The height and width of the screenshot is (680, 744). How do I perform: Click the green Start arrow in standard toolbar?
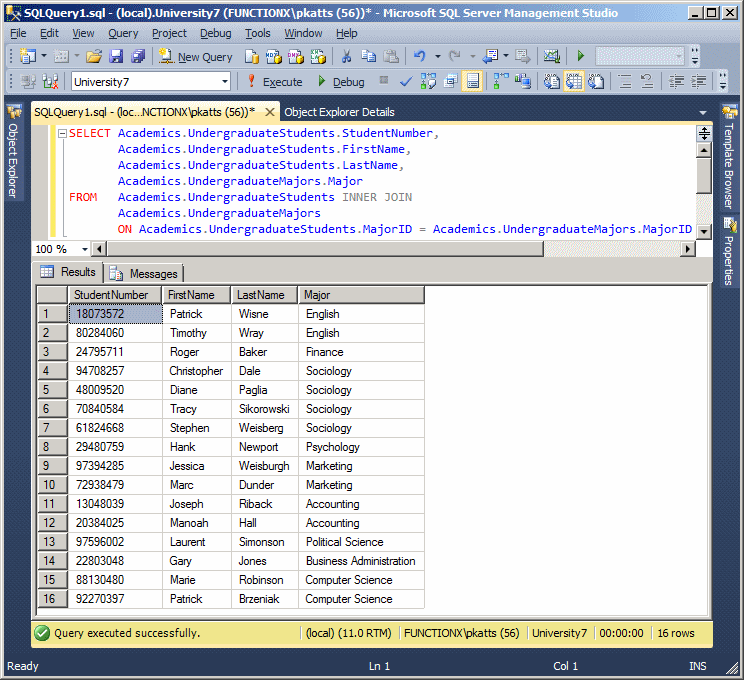point(580,56)
